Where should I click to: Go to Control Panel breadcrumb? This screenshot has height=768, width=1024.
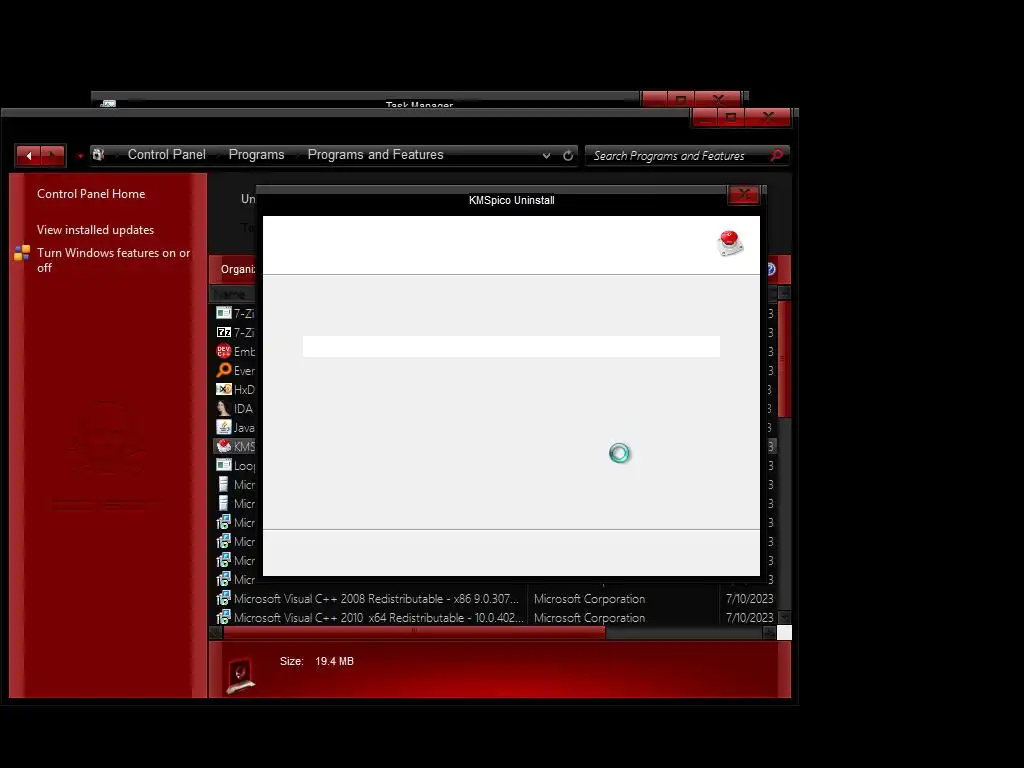(167, 155)
